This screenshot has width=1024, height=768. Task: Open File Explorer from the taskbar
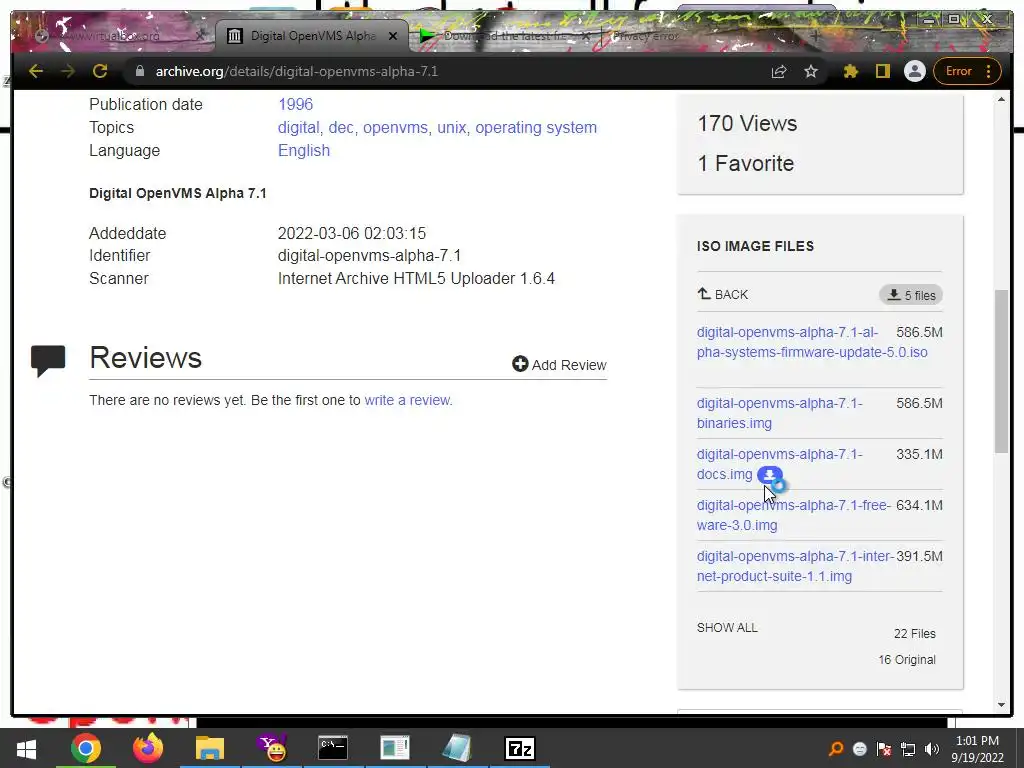pyautogui.click(x=210, y=748)
